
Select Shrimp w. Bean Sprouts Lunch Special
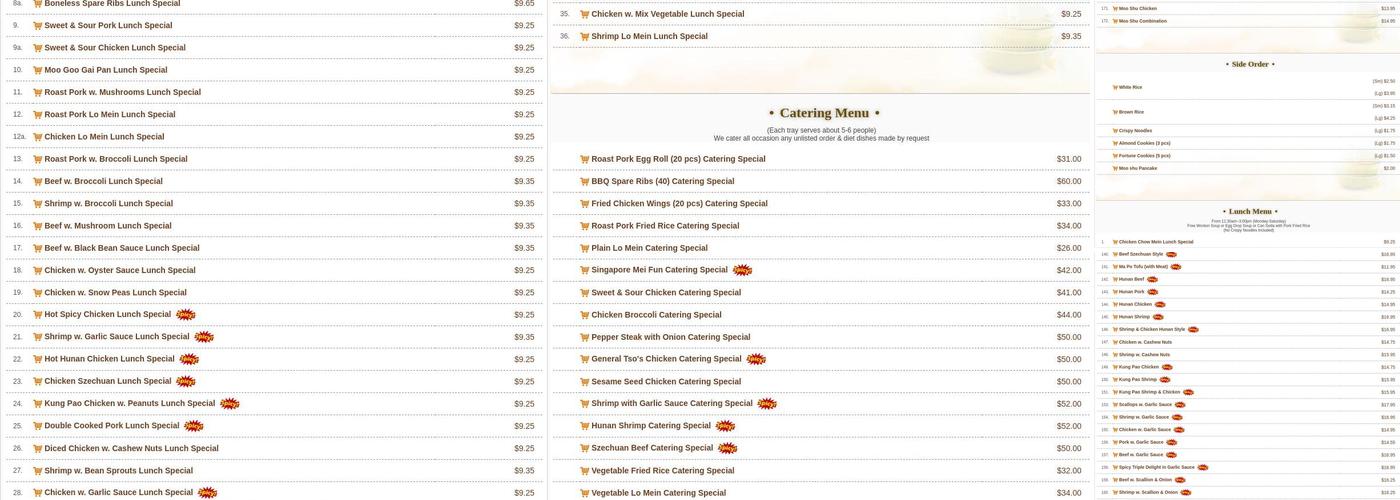pos(119,471)
